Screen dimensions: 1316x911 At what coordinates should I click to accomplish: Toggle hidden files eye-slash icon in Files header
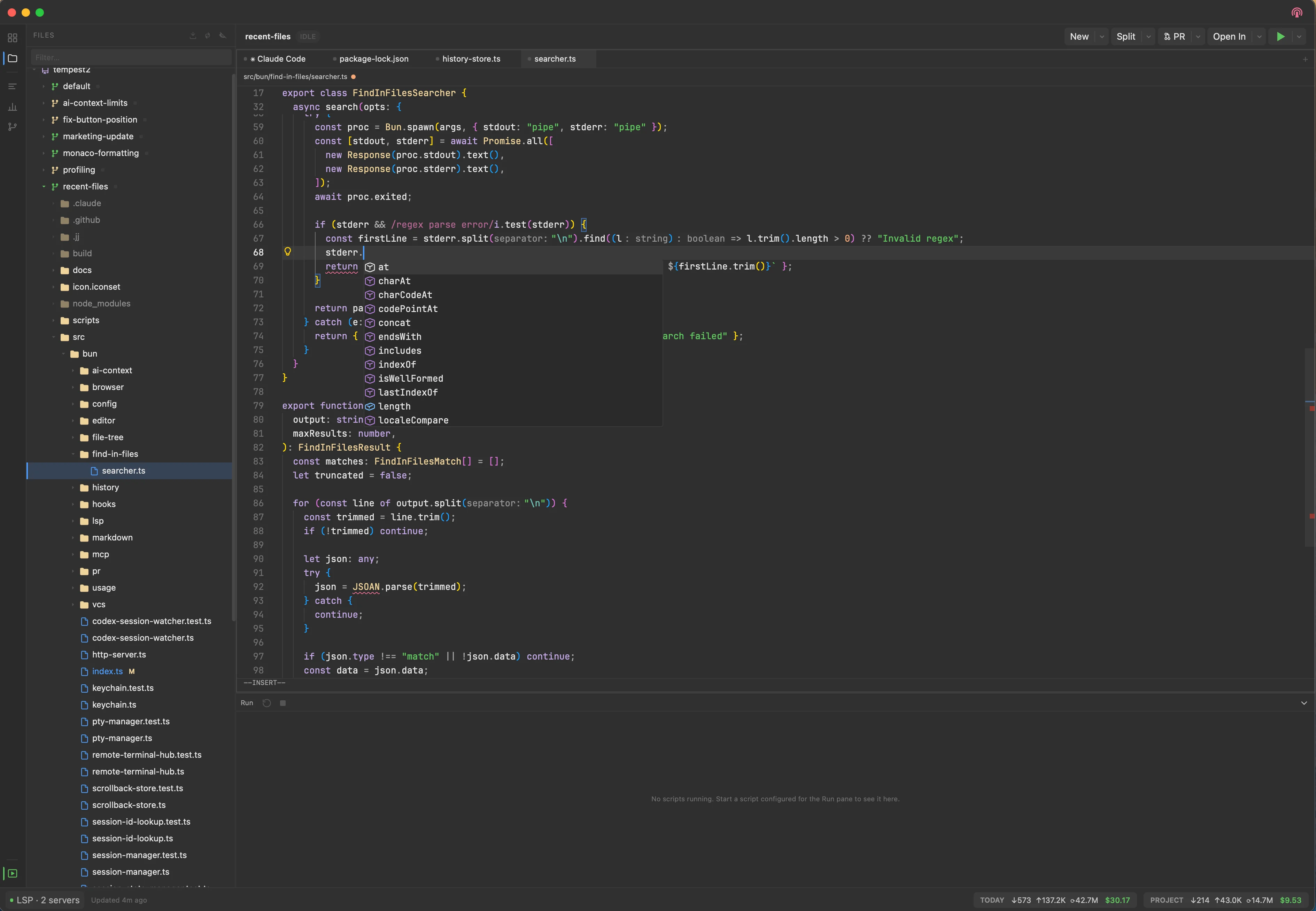(x=223, y=36)
